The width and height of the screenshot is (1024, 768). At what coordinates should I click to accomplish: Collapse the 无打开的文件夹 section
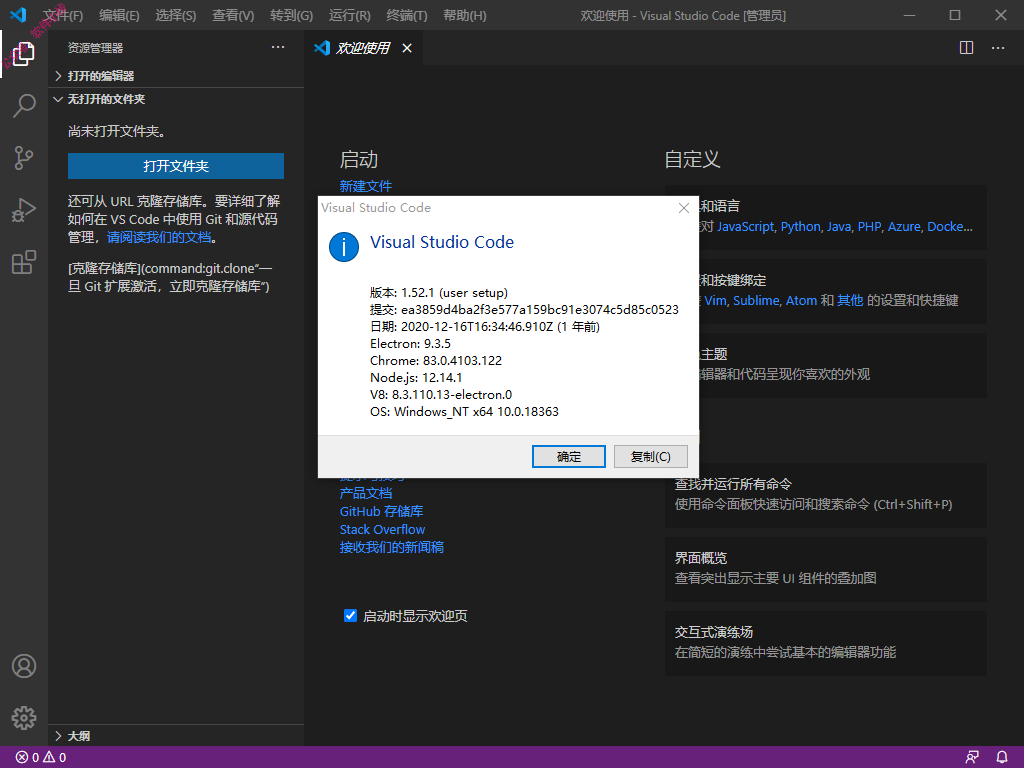[176, 99]
